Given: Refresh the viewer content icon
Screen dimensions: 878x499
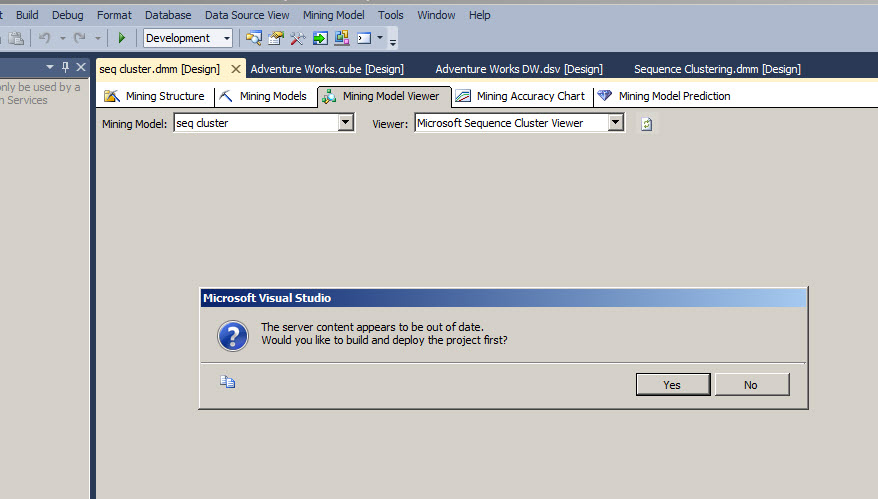Looking at the screenshot, I should (x=647, y=124).
